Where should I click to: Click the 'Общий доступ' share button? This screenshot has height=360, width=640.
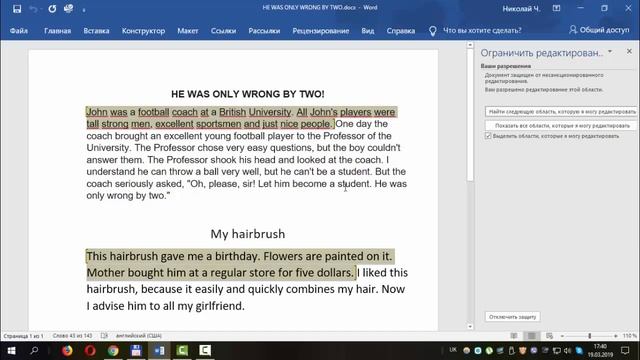tap(599, 30)
